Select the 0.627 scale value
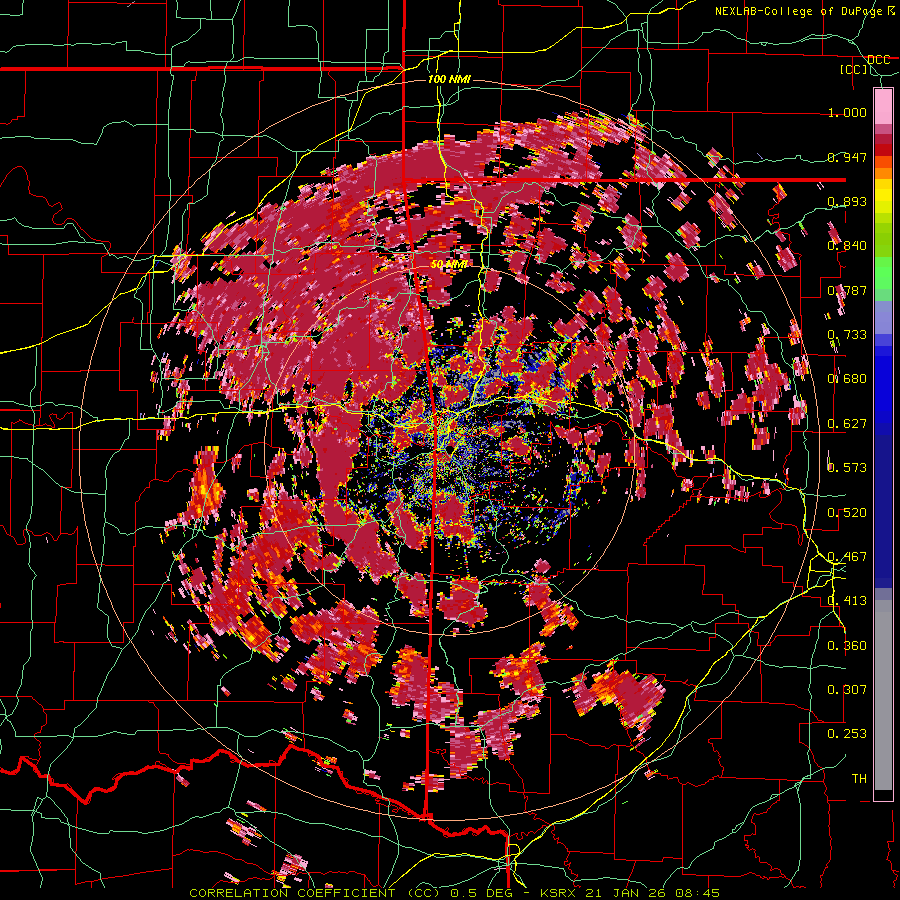Viewport: 900px width, 900px height. (847, 424)
